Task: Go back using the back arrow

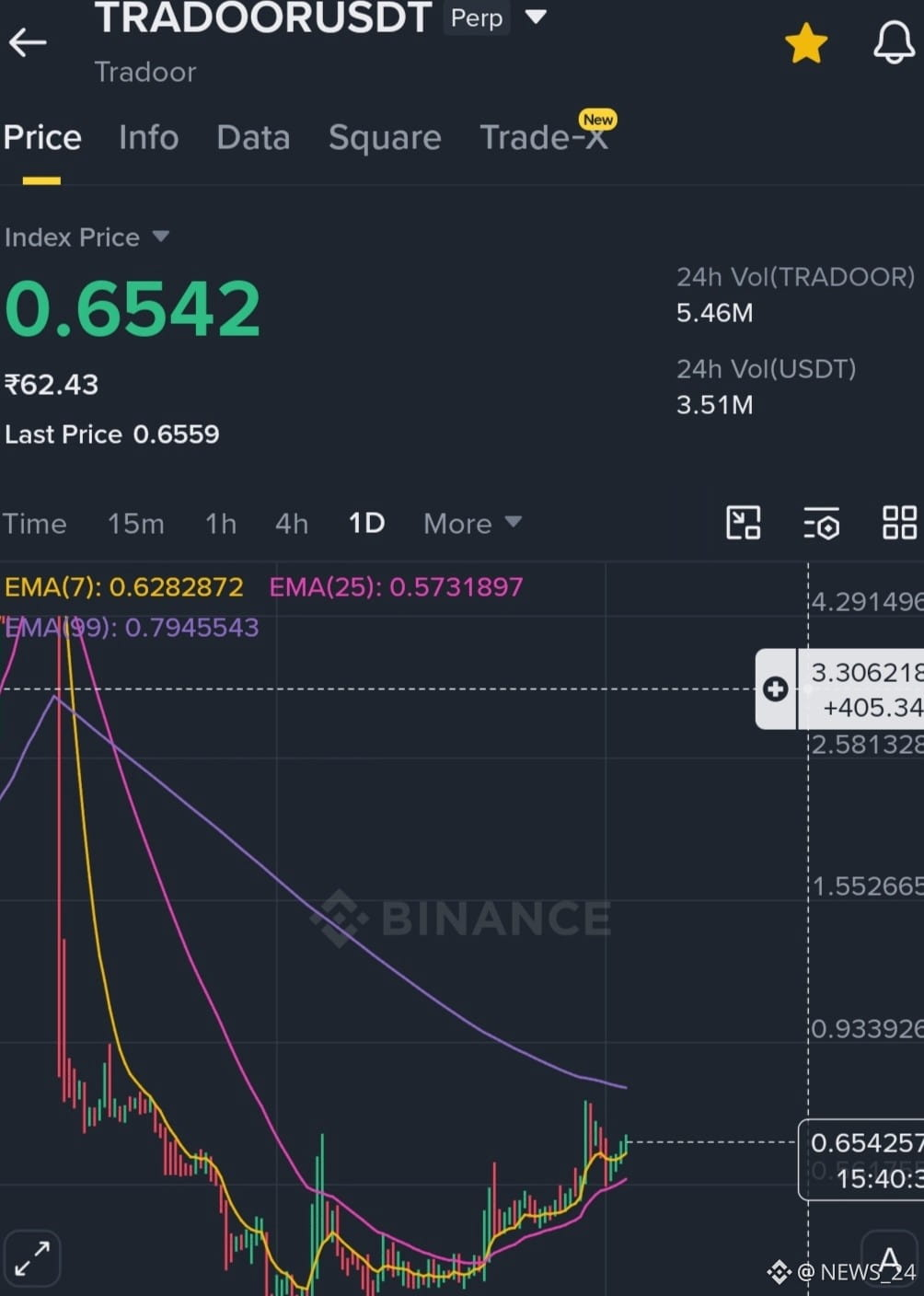Action: click(x=28, y=42)
